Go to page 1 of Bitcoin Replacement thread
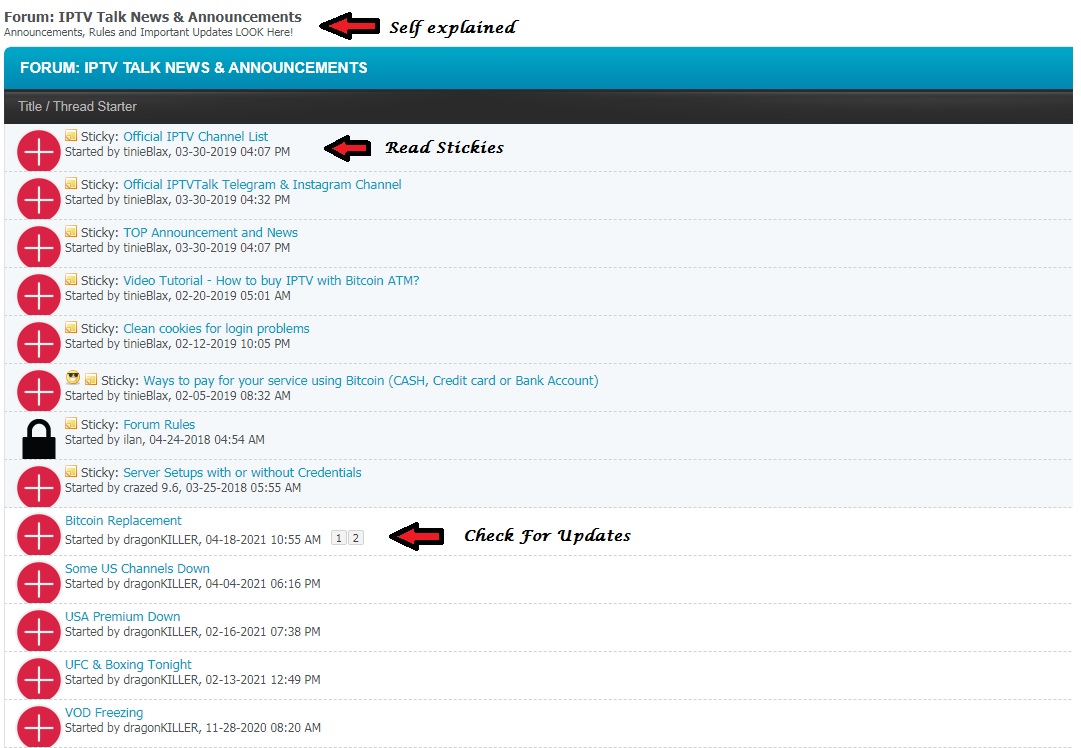1081x748 pixels. click(x=339, y=538)
